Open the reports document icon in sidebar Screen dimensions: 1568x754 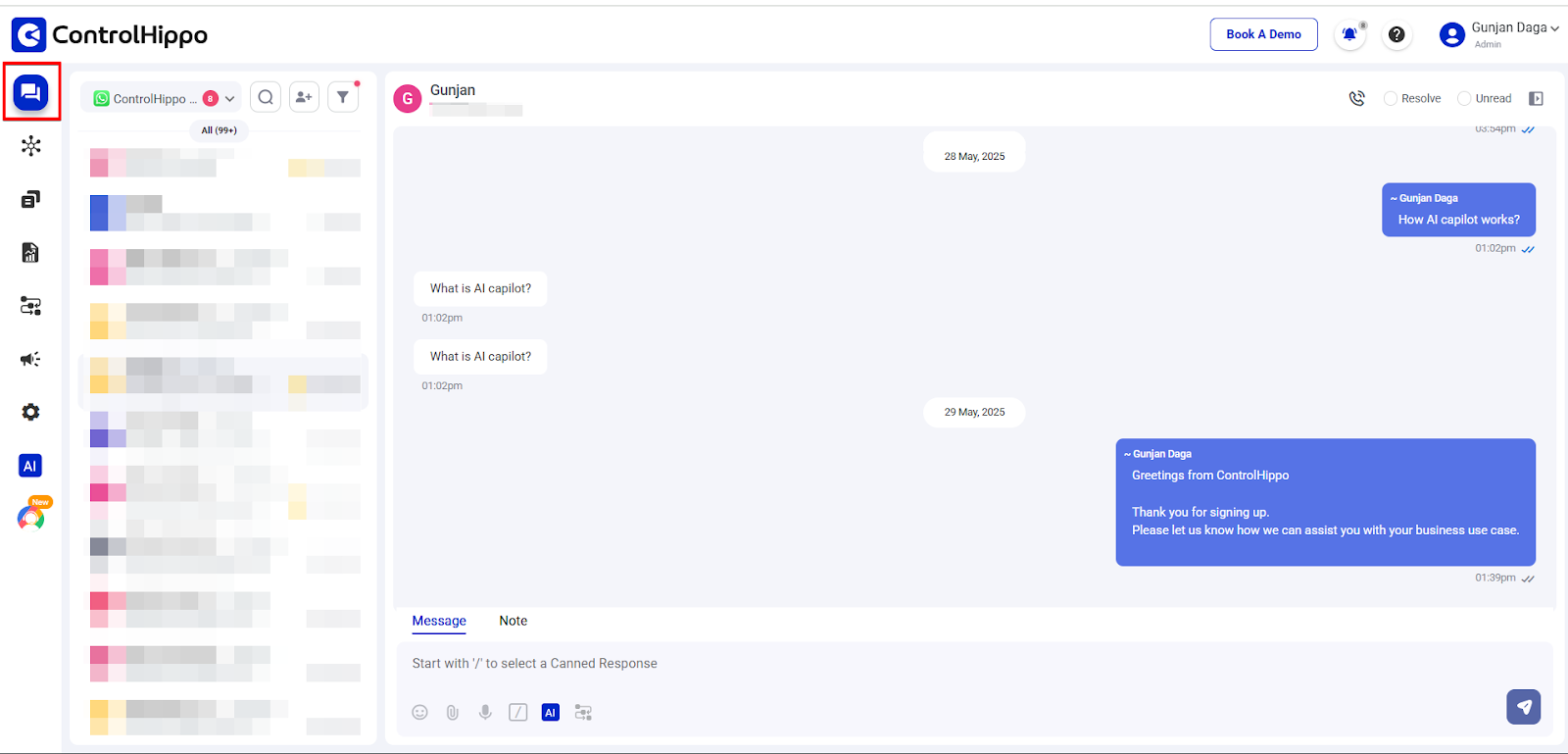coord(31,253)
